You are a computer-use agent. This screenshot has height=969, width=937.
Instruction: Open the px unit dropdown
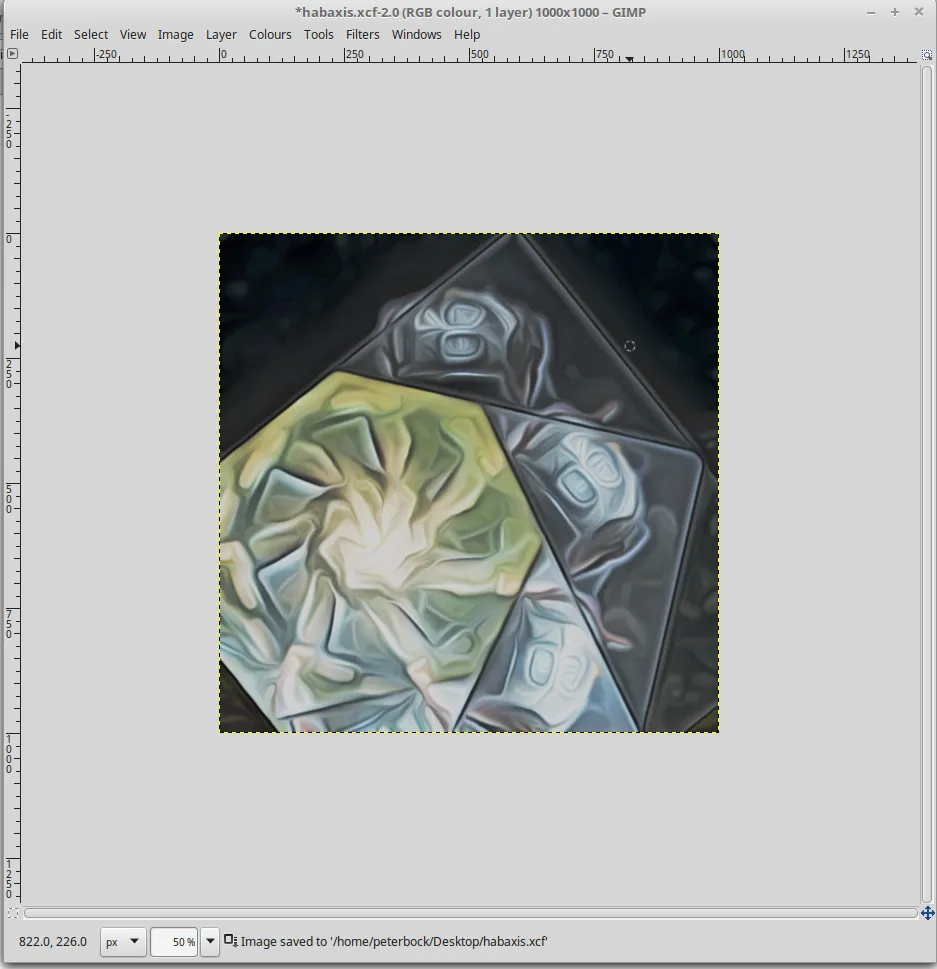point(123,942)
